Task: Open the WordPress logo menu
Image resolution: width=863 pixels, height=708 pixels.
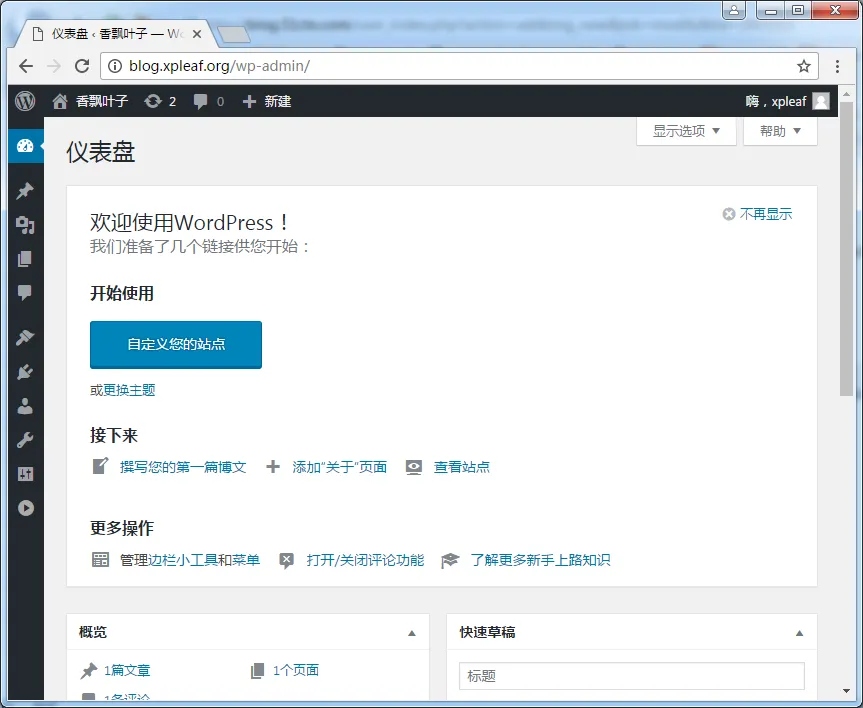Action: 25,101
